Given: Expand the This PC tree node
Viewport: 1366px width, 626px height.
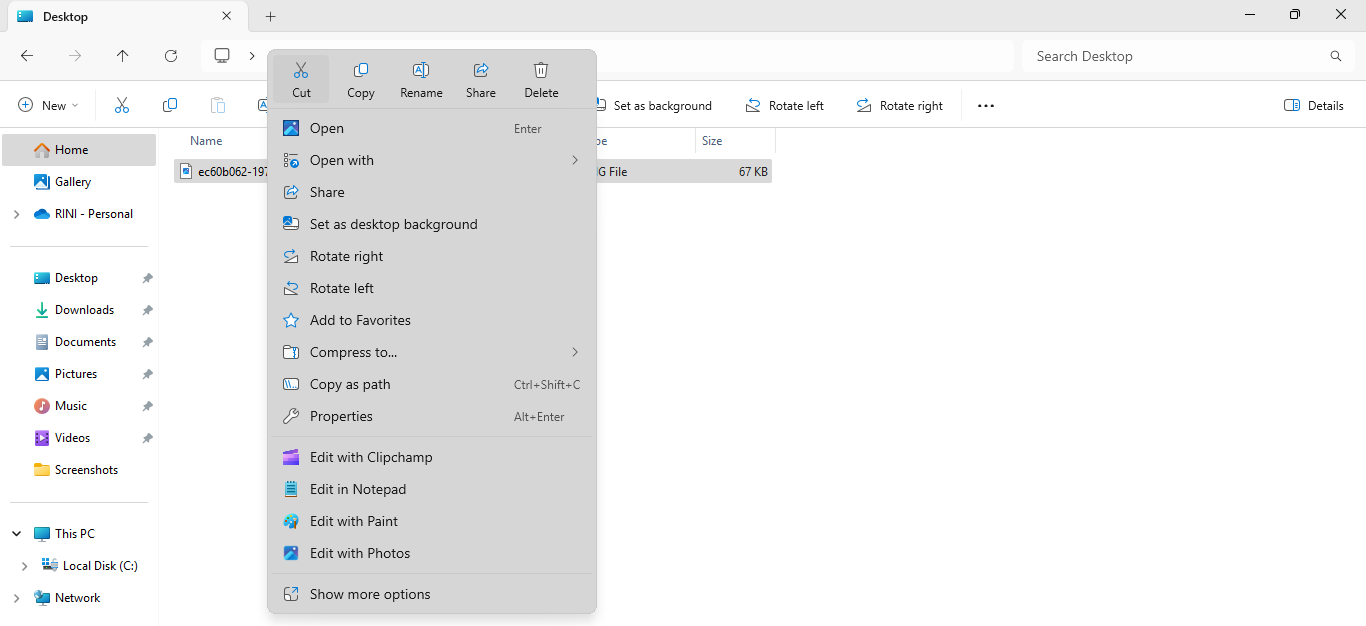Looking at the screenshot, I should (17, 534).
